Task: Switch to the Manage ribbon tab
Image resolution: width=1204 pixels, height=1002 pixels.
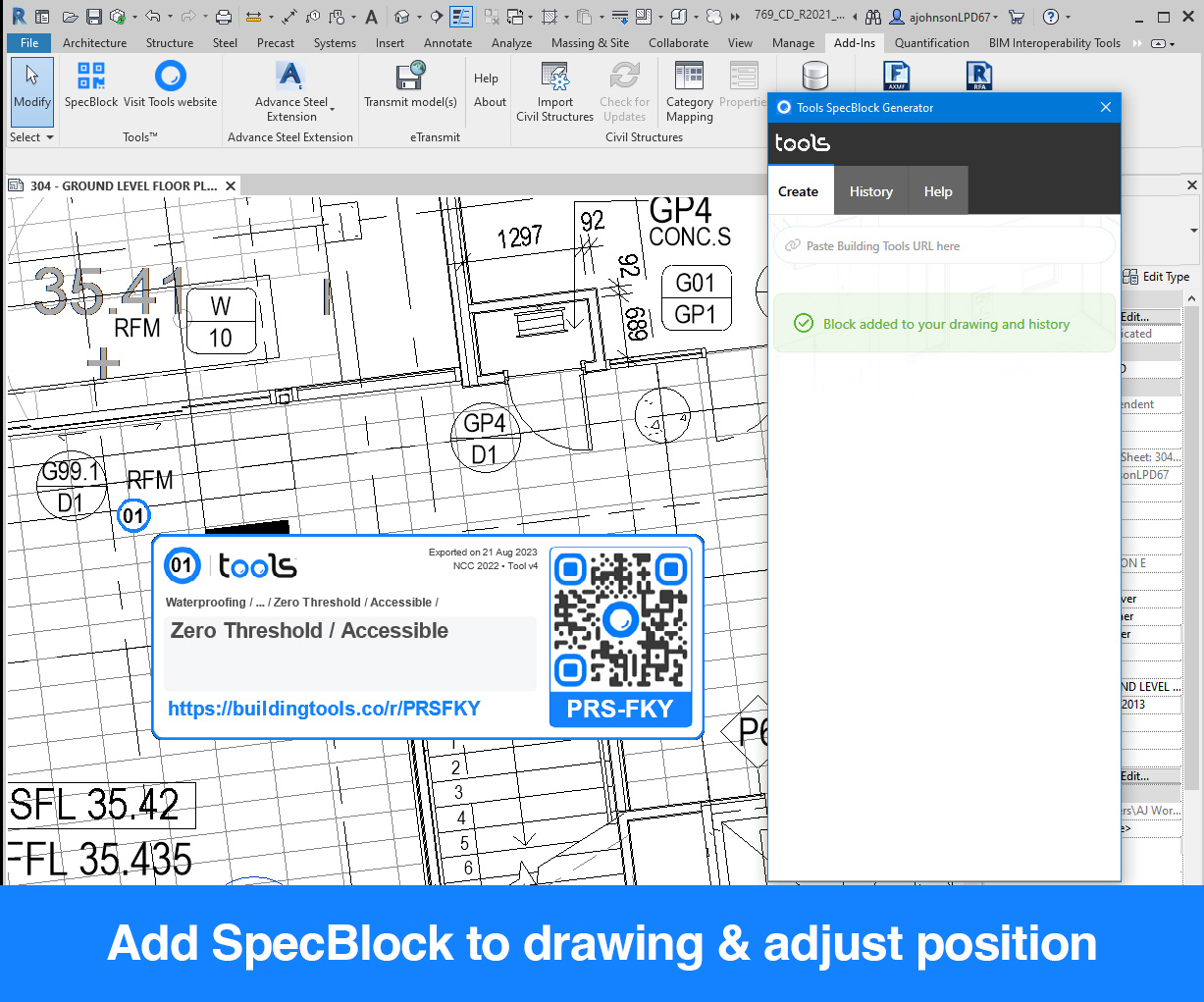Action: click(793, 43)
